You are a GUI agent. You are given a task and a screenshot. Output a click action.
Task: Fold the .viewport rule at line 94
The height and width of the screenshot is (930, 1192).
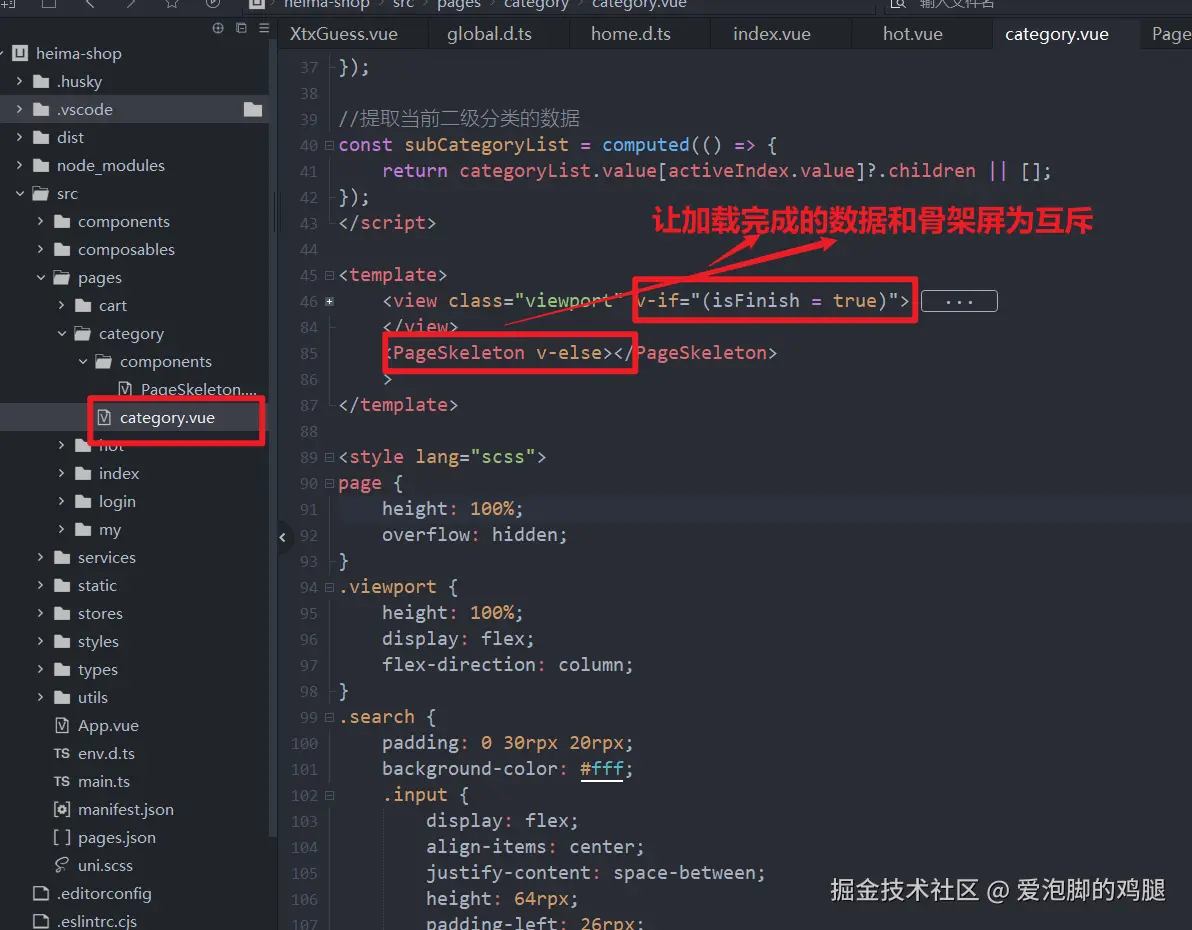(x=329, y=587)
